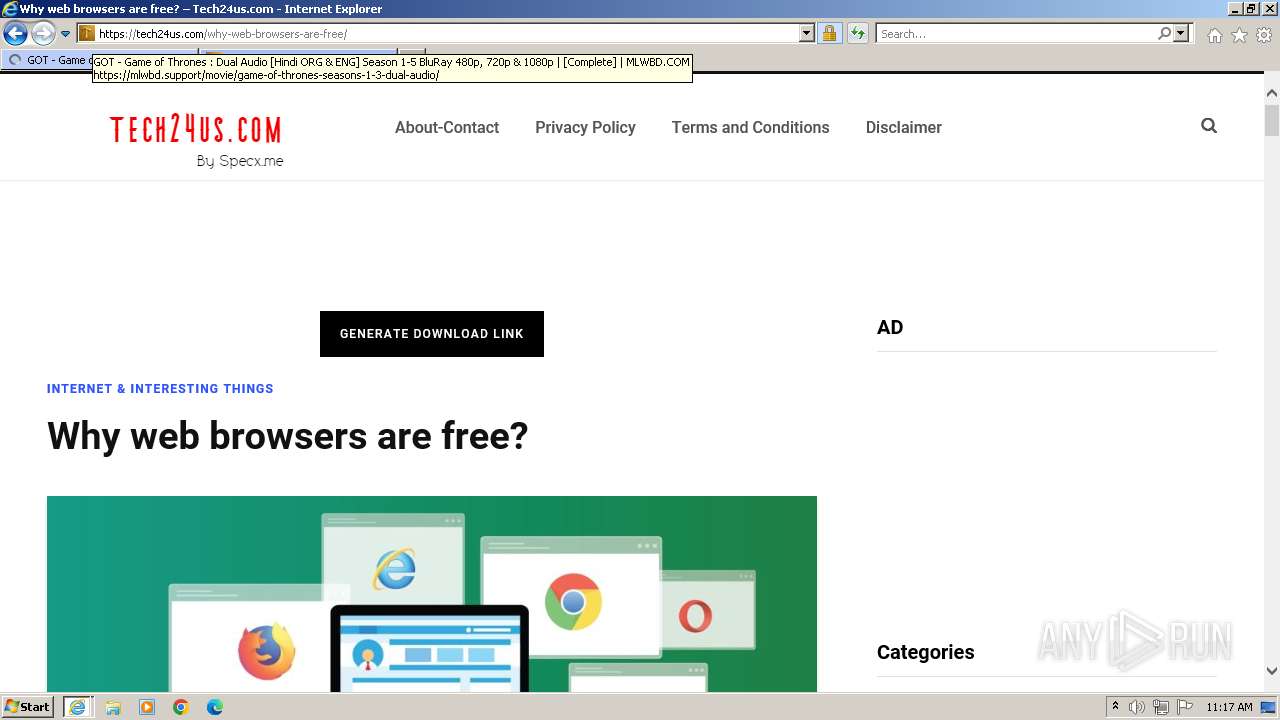1280x720 pixels.
Task: Click the TECH24US.COM site logo
Action: (x=196, y=130)
